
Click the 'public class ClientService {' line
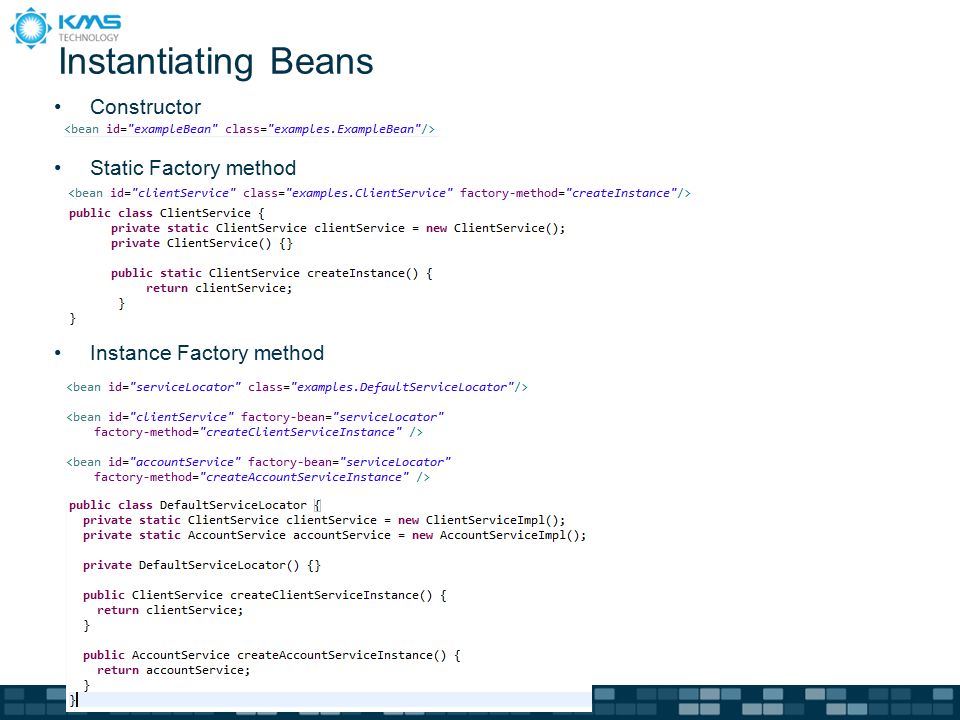167,213
